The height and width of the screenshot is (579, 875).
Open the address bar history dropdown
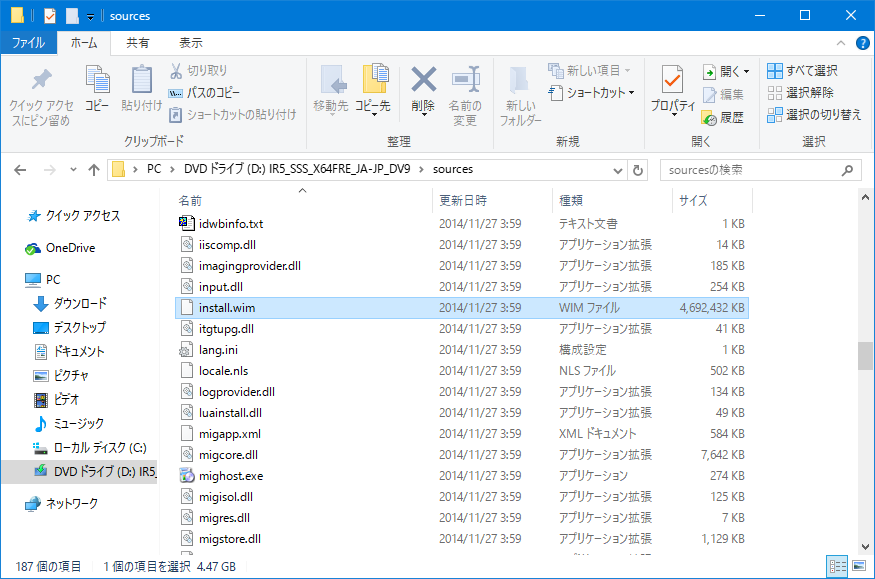click(x=618, y=170)
